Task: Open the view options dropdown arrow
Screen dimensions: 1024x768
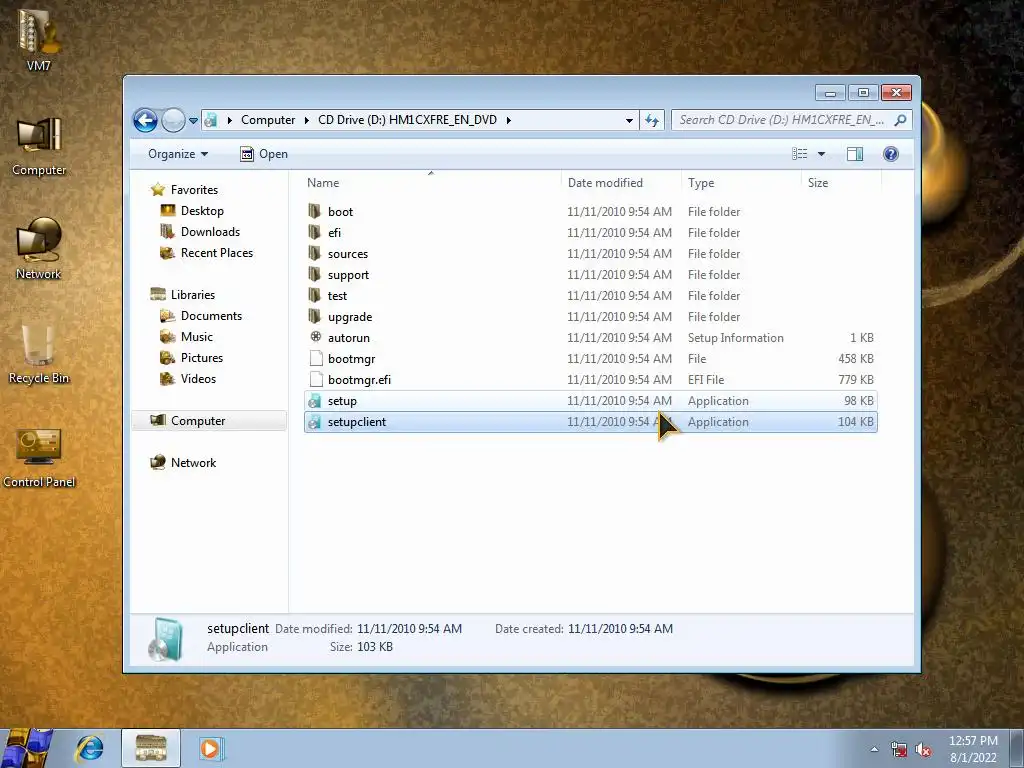Action: tap(822, 154)
